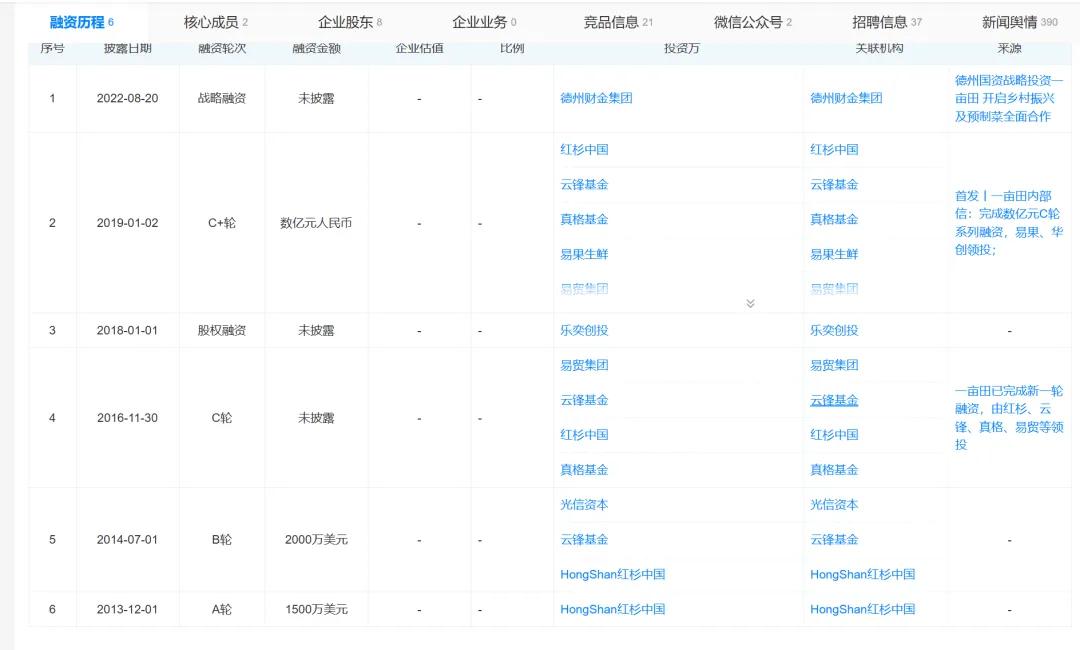Screen dimensions: 1080x650
Task: Open the 微信公众号 tab
Action: (x=753, y=22)
